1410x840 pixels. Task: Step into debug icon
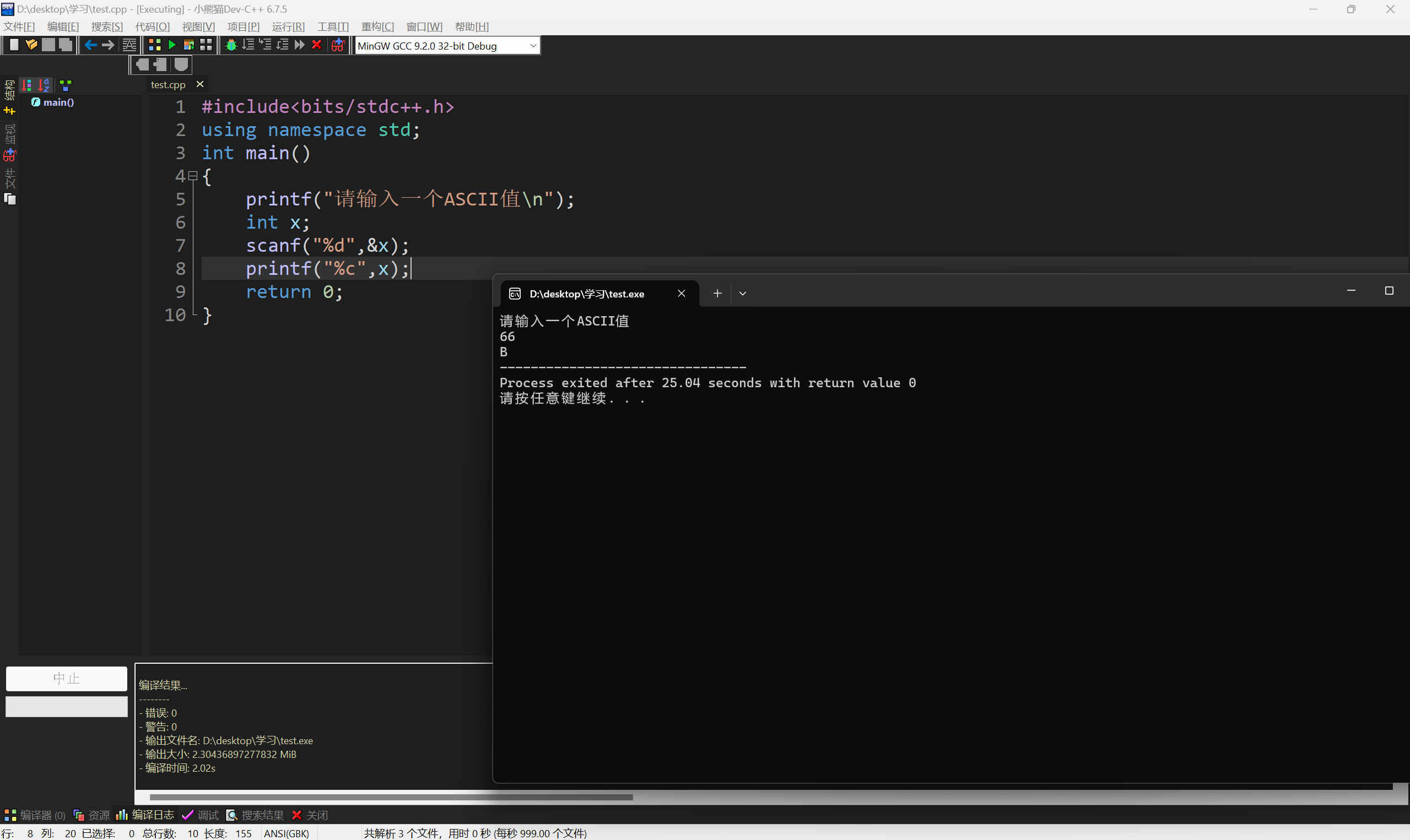(x=265, y=45)
